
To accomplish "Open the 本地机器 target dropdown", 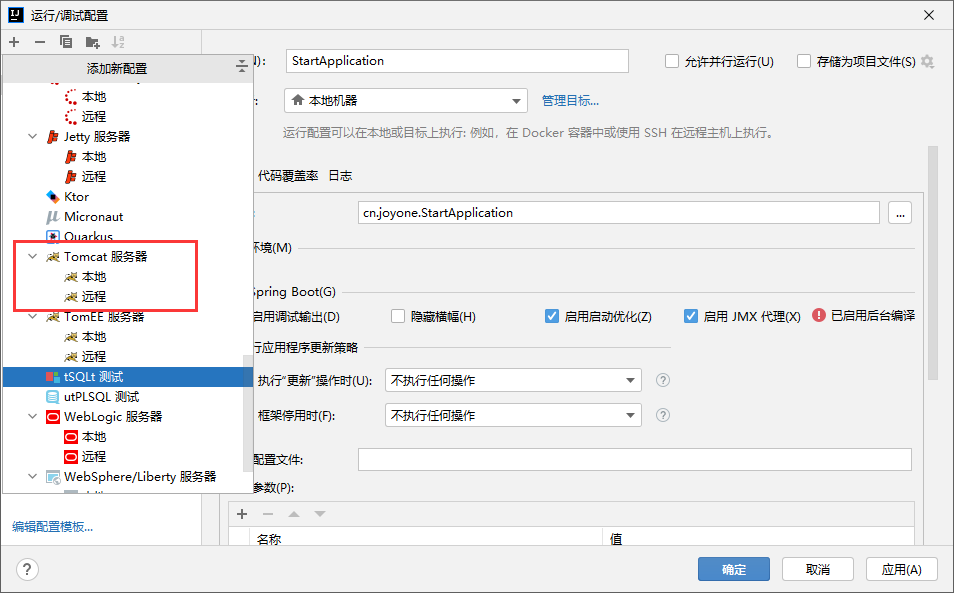I will [406, 100].
